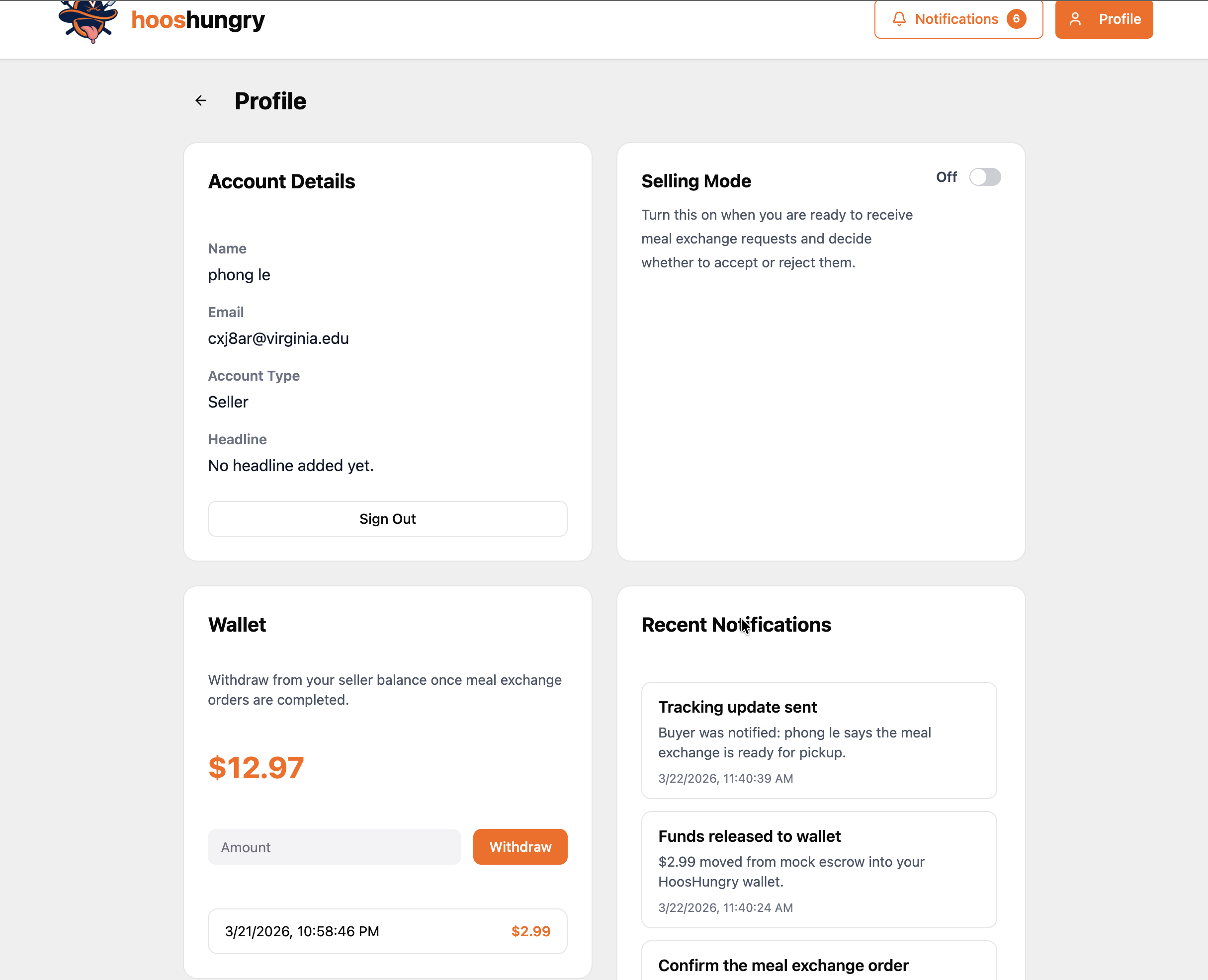Click the $12.97 wallet balance
Image resolution: width=1208 pixels, height=980 pixels.
point(256,768)
